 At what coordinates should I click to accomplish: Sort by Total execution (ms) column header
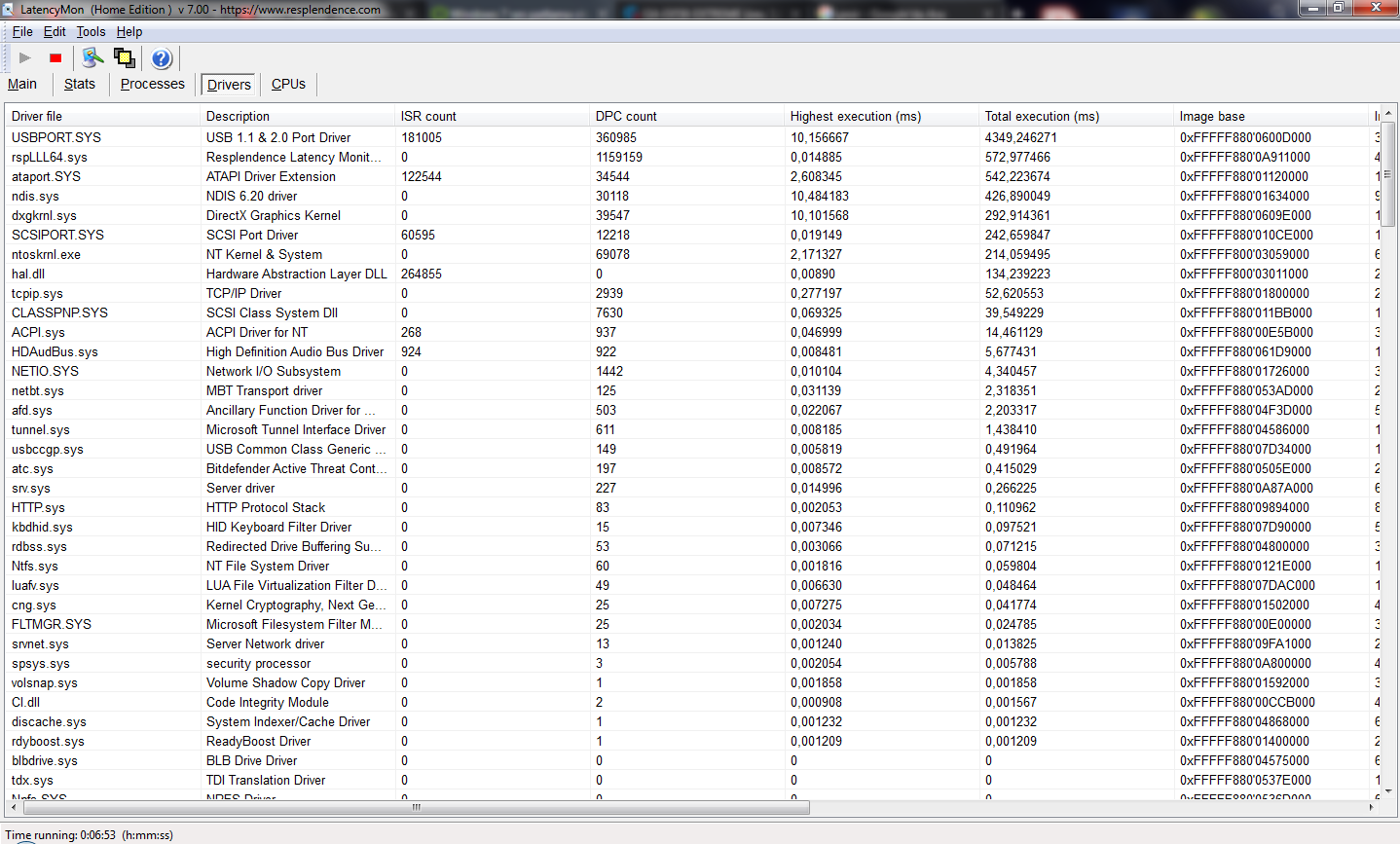click(1076, 116)
